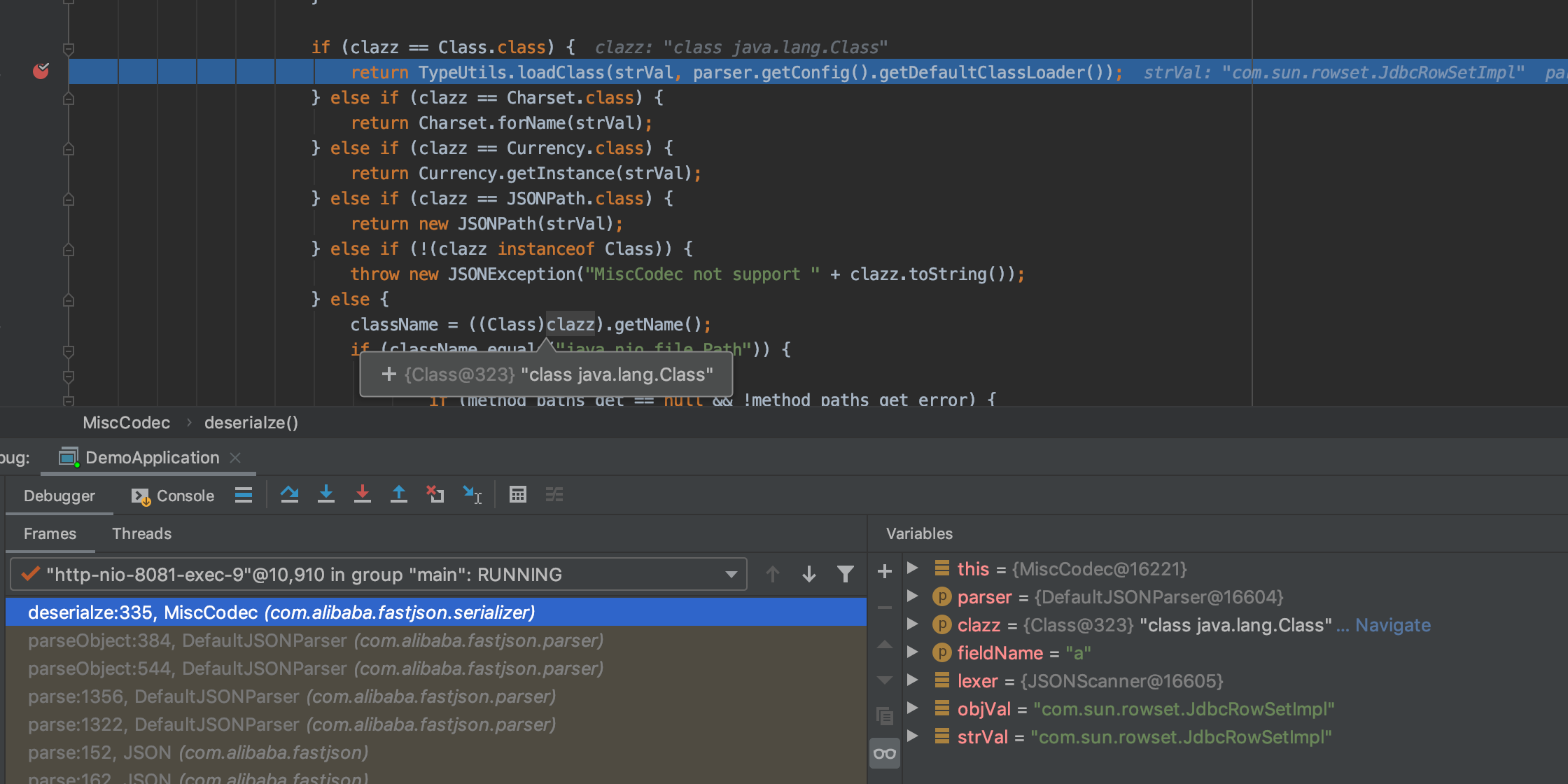The height and width of the screenshot is (784, 1568).
Task: Click the 'Charset.forName(strVal)' return line
Action: point(501,122)
